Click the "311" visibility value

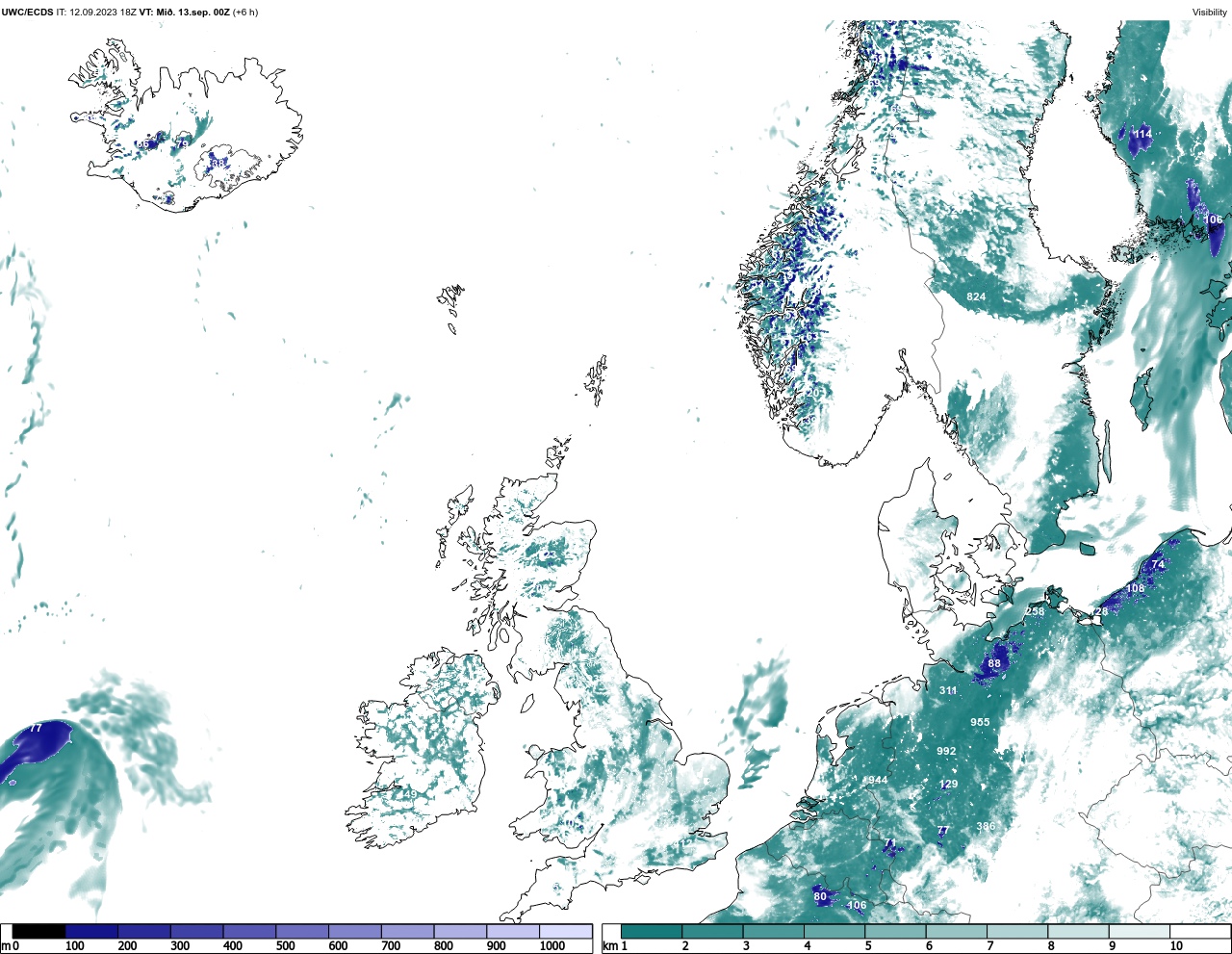(948, 690)
